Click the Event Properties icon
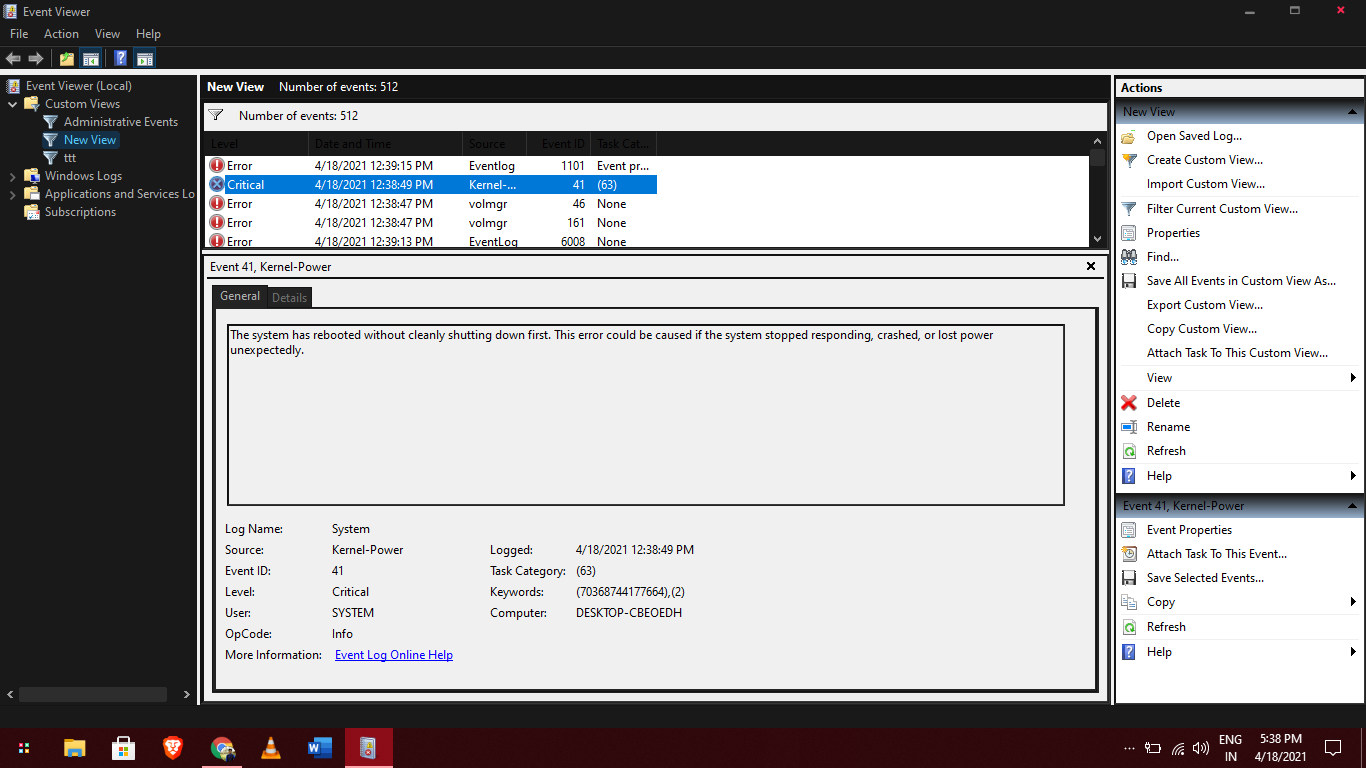 click(x=1129, y=530)
